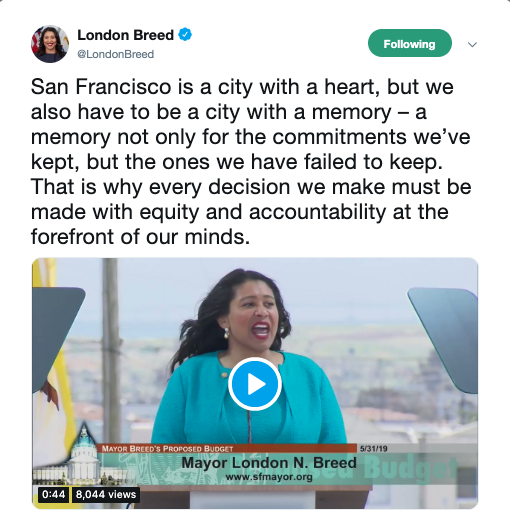The width and height of the screenshot is (510, 514).
Task: Click the tweet text about San Francisco
Action: click(x=251, y=162)
